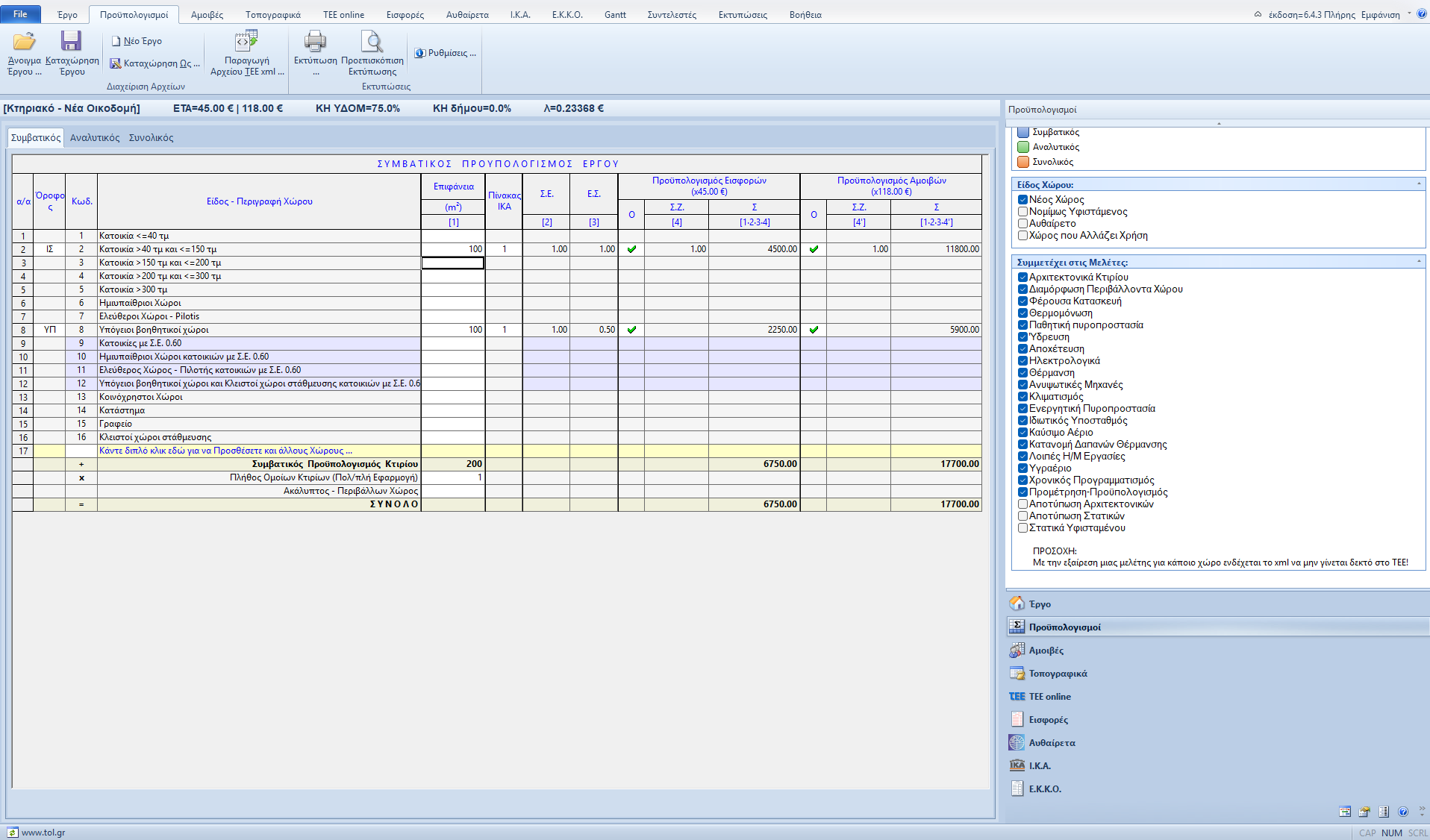Screen dimensions: 1430x840
Task: Check the Αποτύπωση Στατικών checkbox
Action: click(1023, 516)
